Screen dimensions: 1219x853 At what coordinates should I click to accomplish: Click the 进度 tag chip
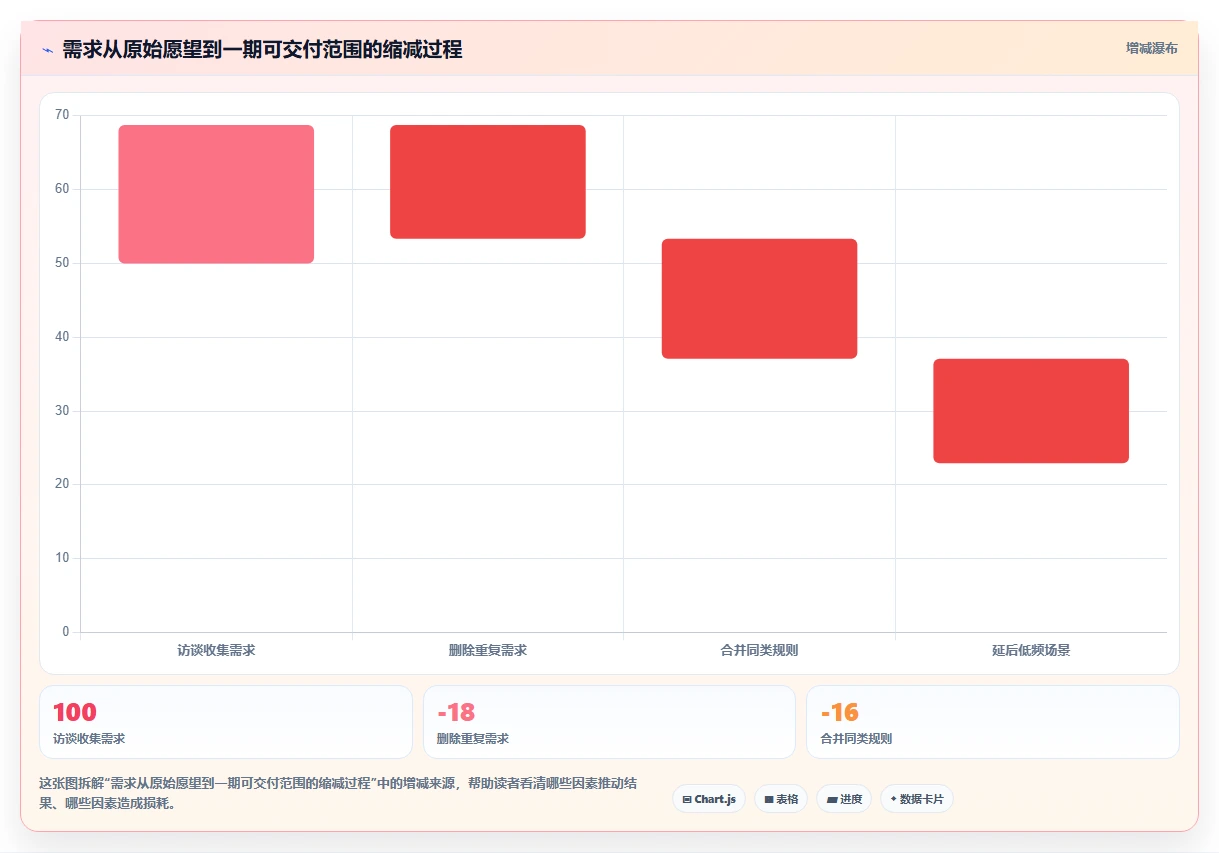(x=844, y=799)
